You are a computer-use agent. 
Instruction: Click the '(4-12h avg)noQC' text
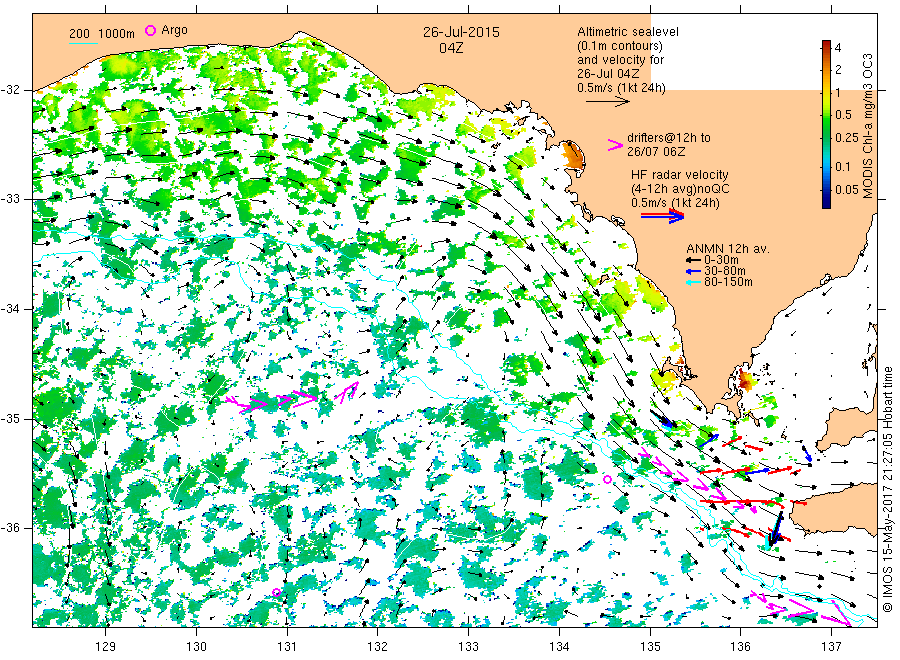[x=680, y=189]
